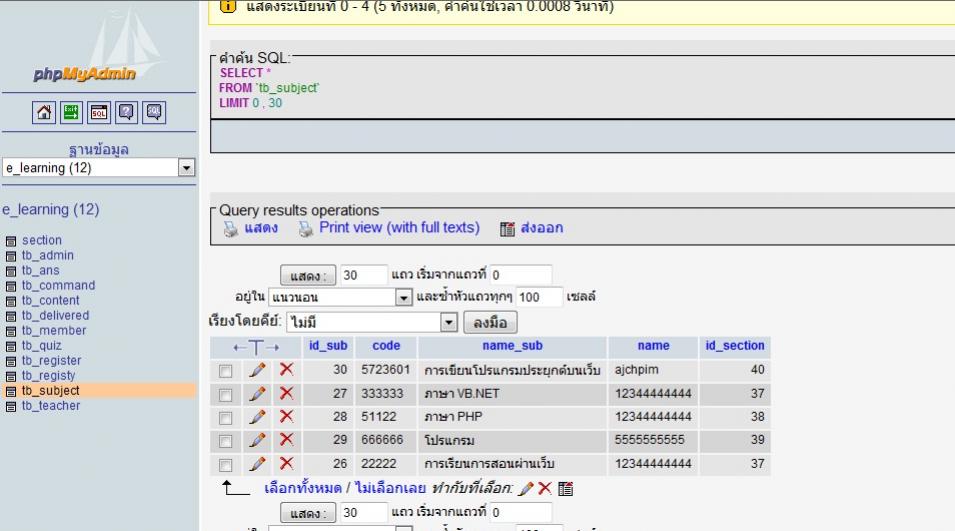Open tb_command table in sidebar
955x531 pixels.
(58, 286)
